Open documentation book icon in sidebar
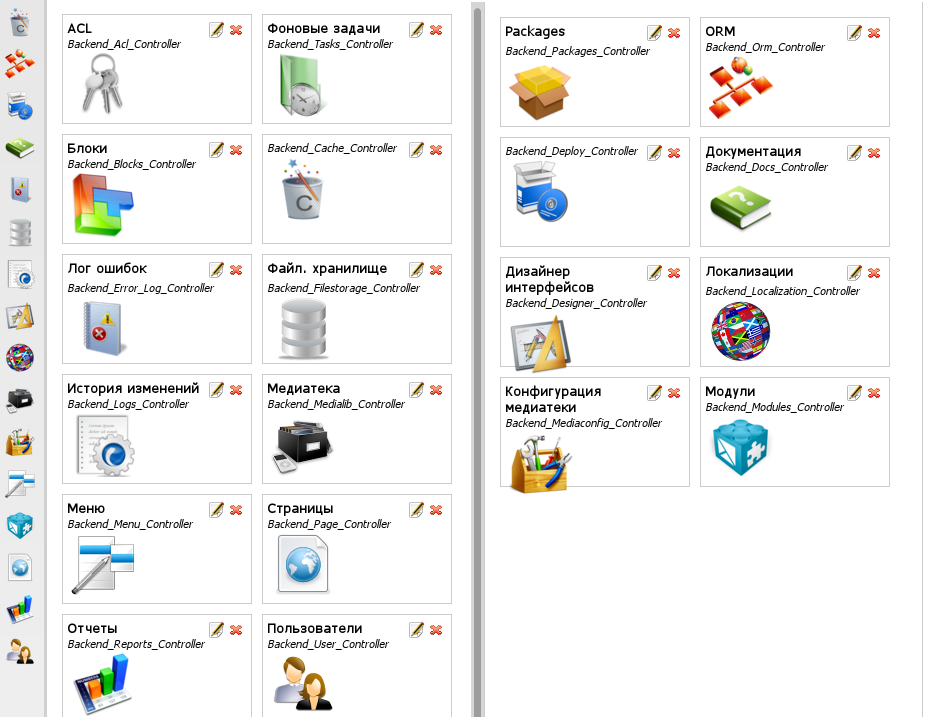Viewport: 938px width, 717px height. (20, 148)
